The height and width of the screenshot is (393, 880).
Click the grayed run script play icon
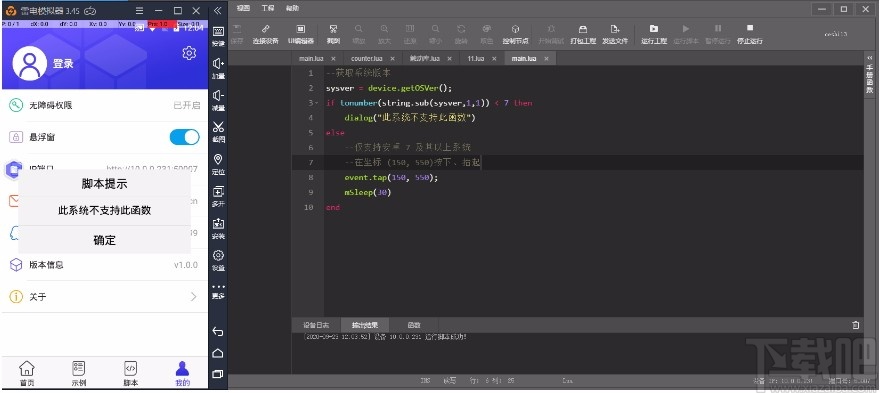click(686, 29)
